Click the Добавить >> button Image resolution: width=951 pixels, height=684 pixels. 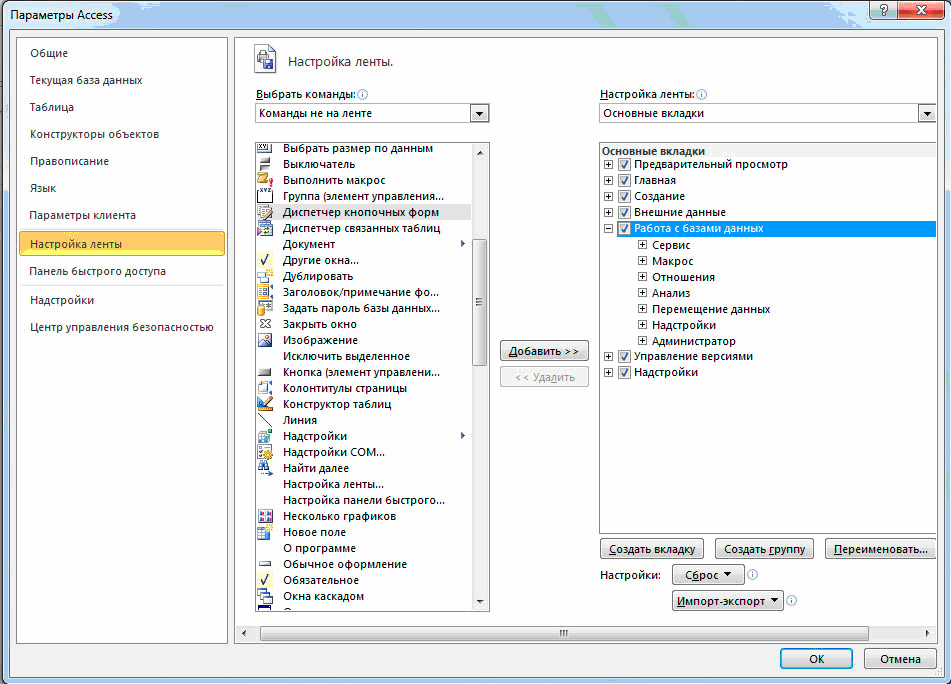point(544,350)
